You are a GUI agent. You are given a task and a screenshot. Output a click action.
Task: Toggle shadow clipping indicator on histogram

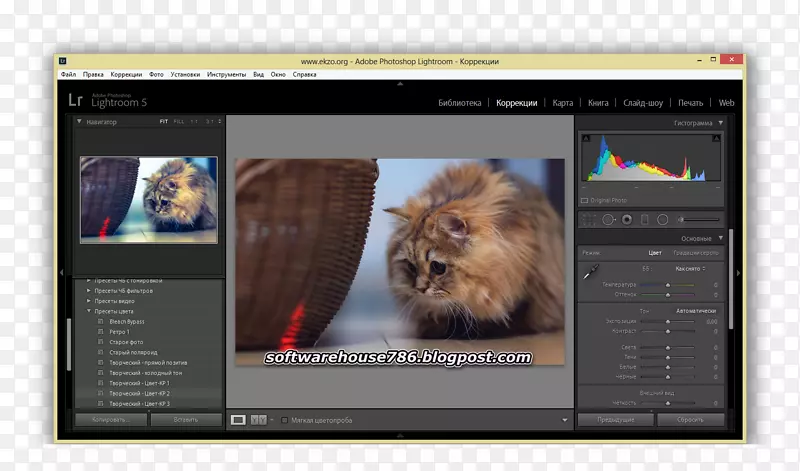click(x=585, y=139)
